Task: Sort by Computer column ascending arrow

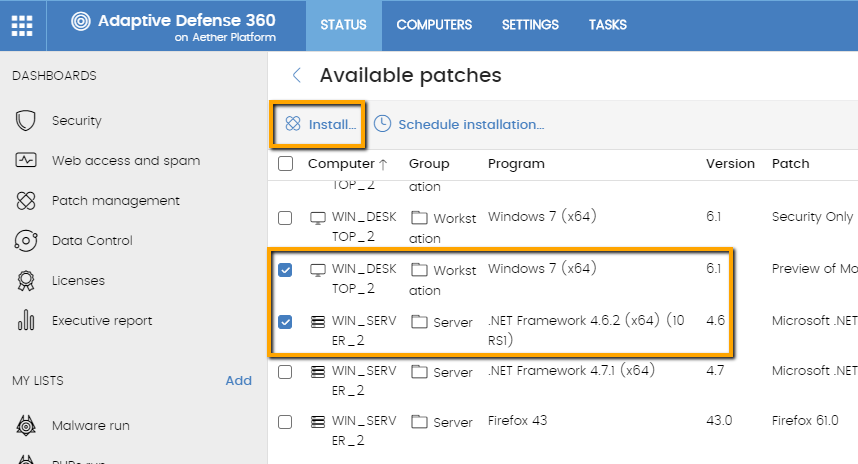Action: 383,164
